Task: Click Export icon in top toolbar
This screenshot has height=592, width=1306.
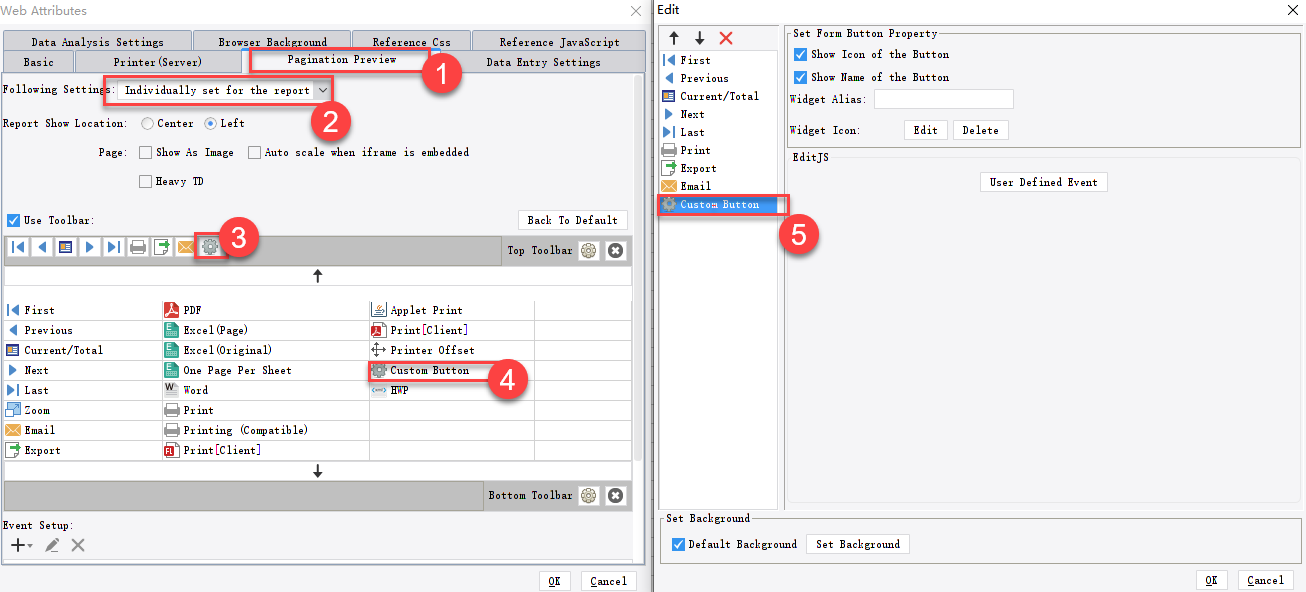Action: (x=162, y=247)
